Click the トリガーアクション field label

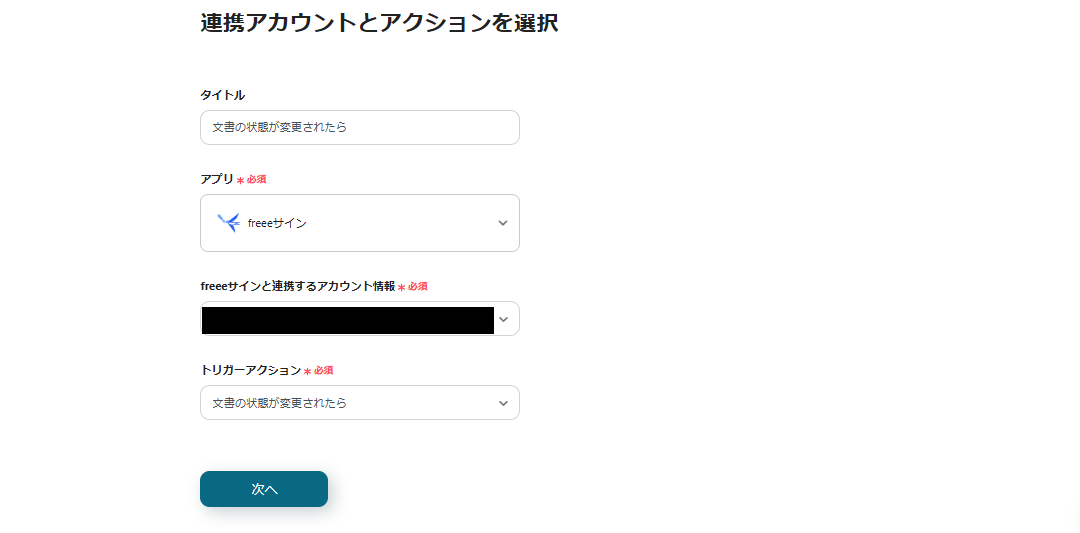(x=250, y=370)
